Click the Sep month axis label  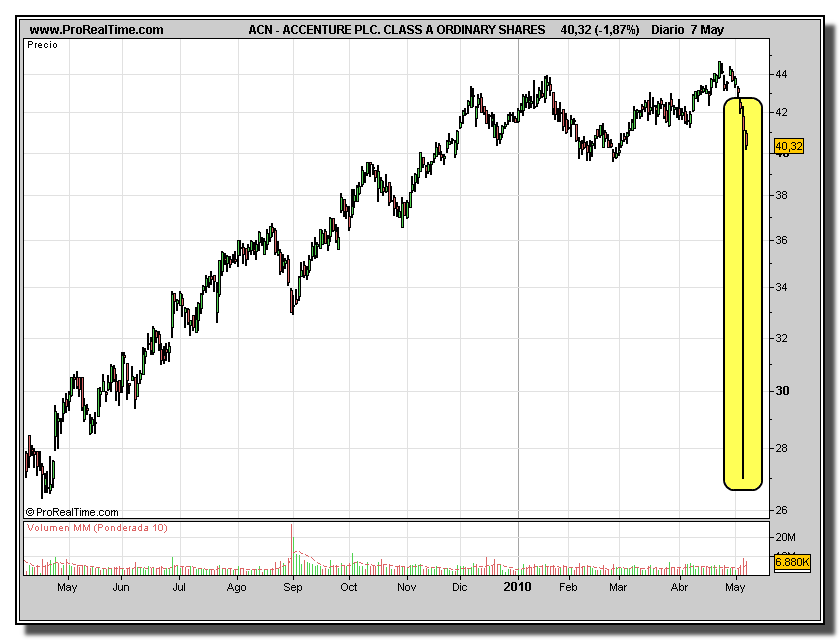coord(292,588)
